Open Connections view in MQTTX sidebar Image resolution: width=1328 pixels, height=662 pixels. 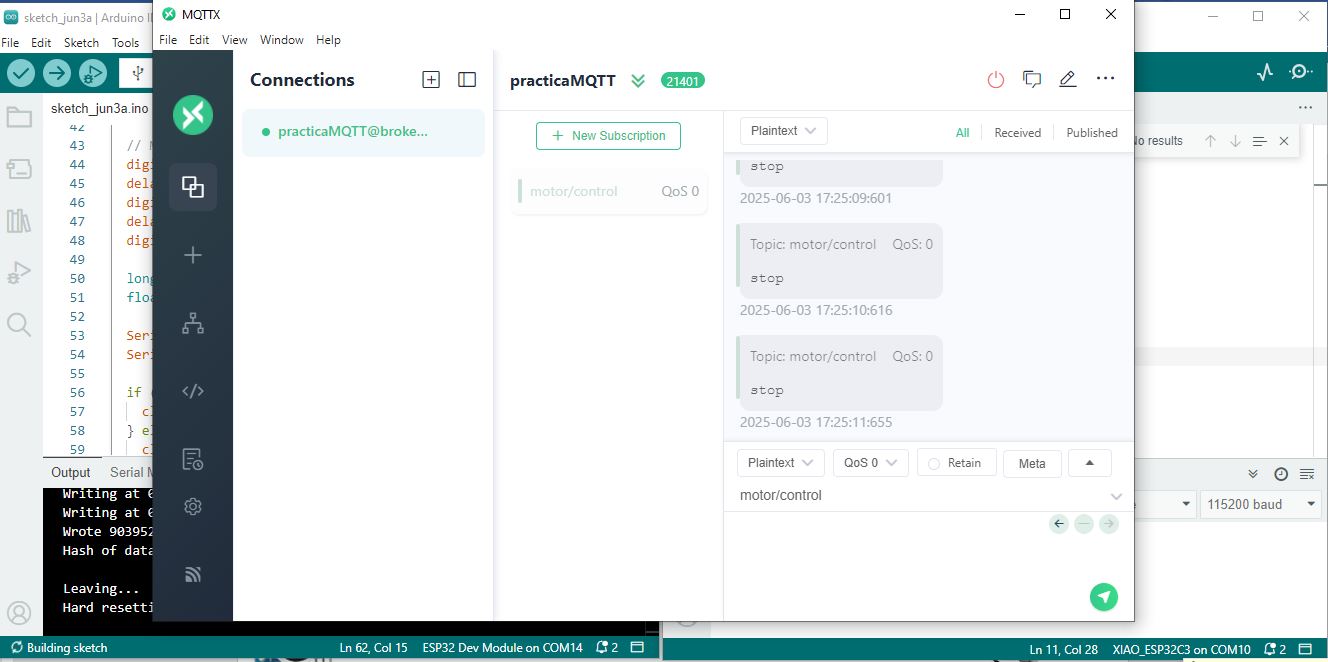pos(193,186)
